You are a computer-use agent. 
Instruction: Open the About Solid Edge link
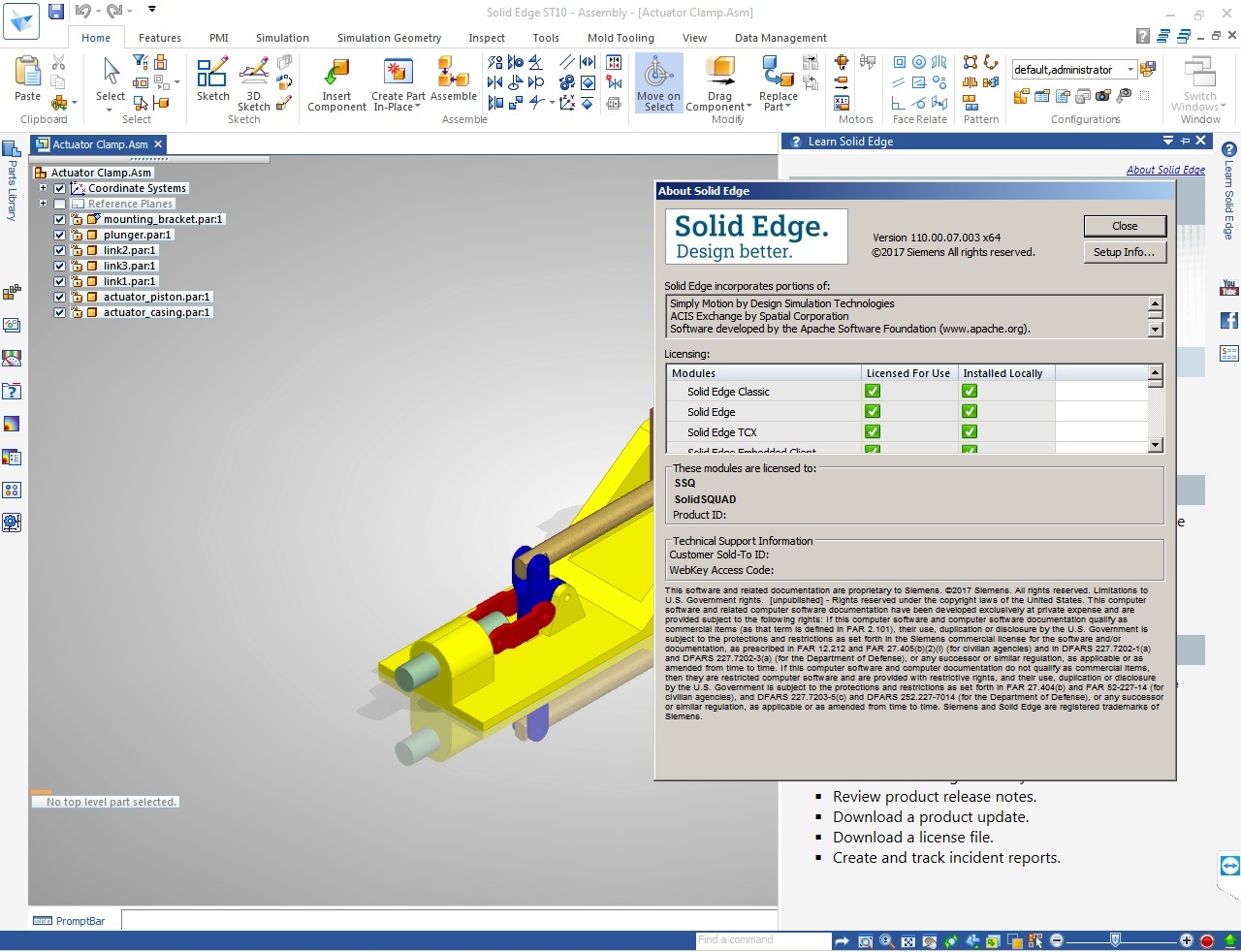(x=1165, y=170)
